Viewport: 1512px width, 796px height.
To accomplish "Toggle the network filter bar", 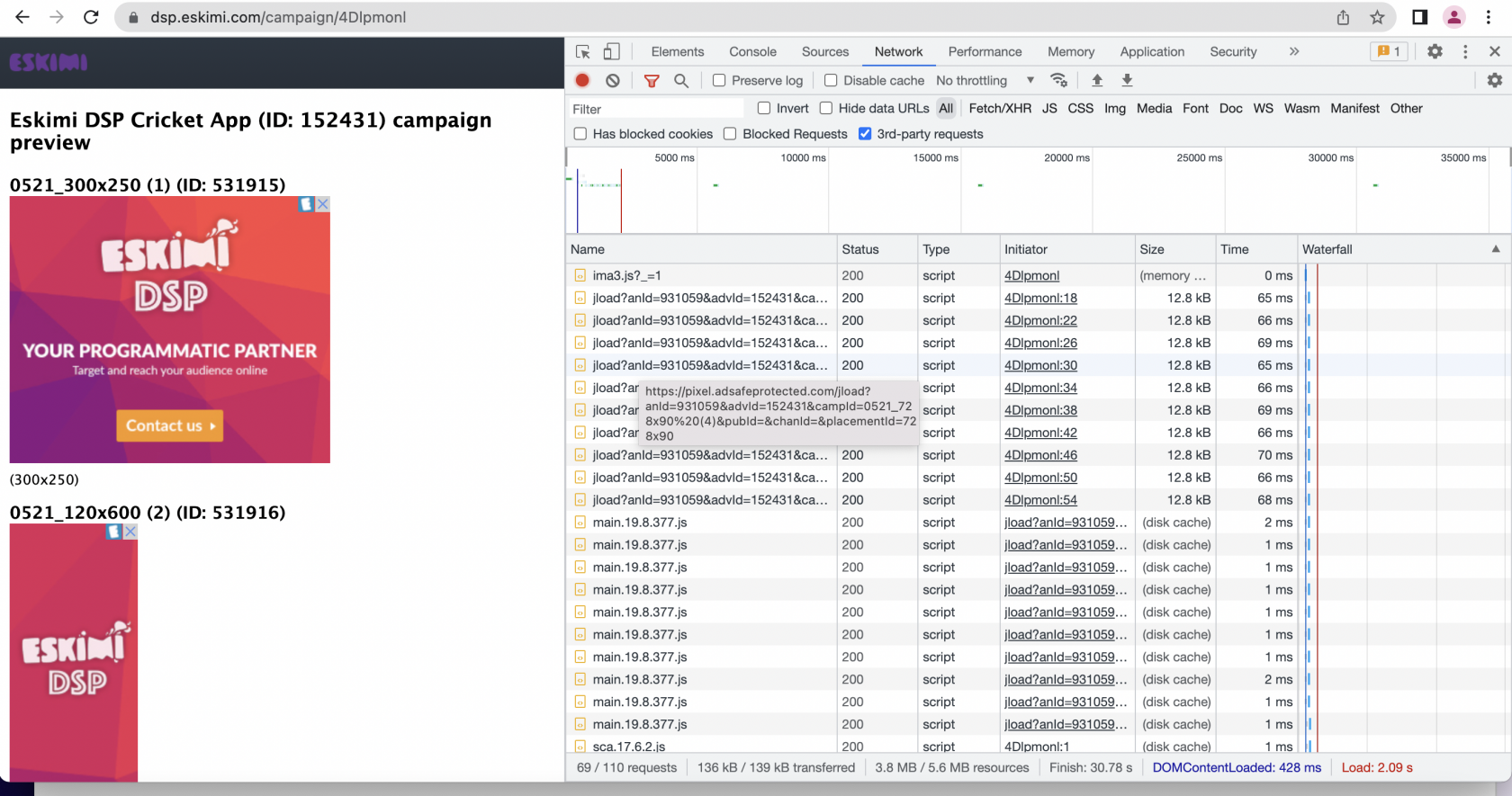I will tap(652, 81).
